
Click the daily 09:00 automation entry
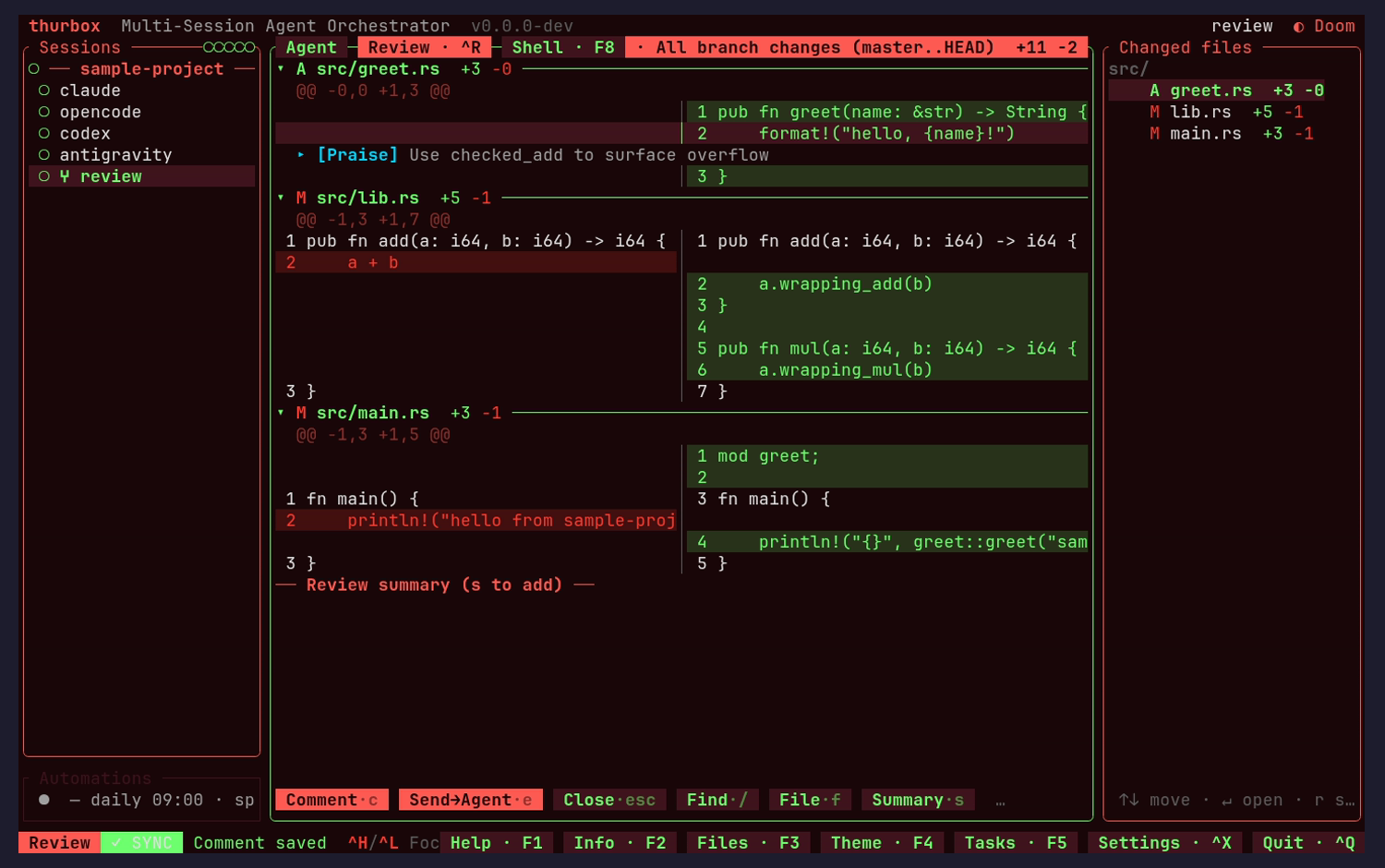(142, 801)
